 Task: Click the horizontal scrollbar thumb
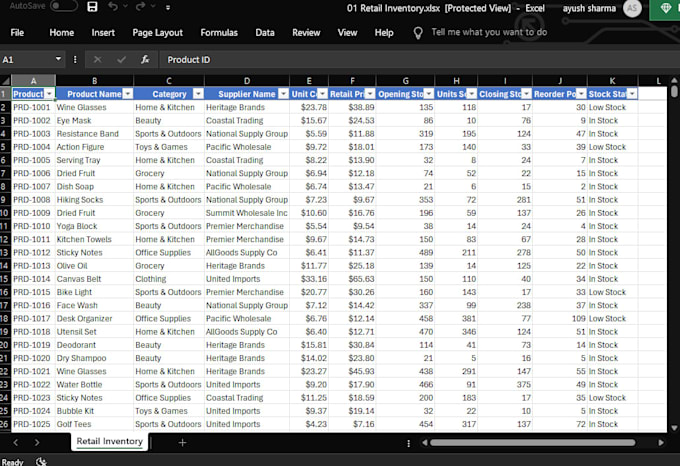(533, 443)
